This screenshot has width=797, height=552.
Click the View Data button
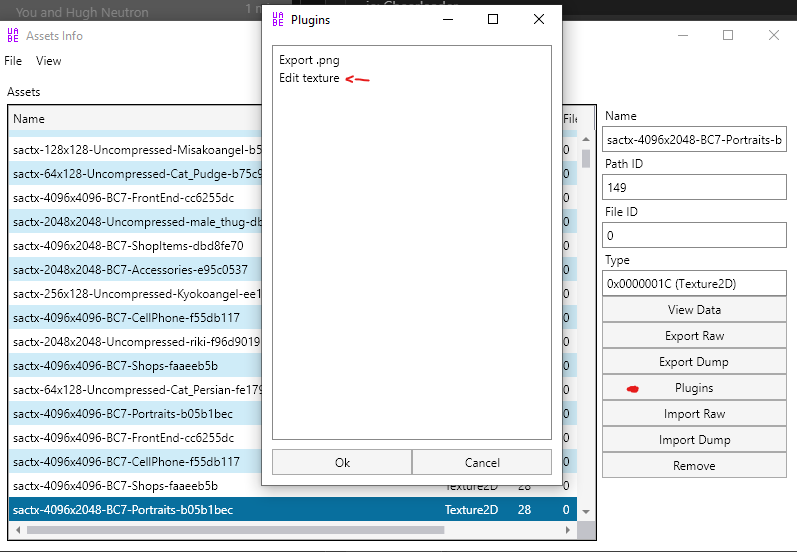[694, 310]
